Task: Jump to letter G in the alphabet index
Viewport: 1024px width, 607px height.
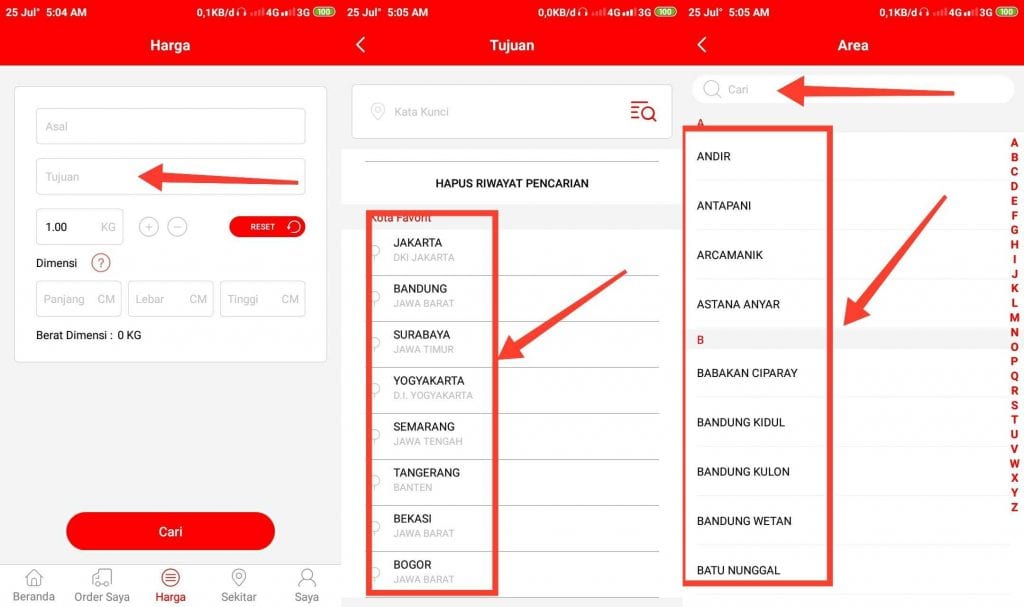Action: [1014, 230]
